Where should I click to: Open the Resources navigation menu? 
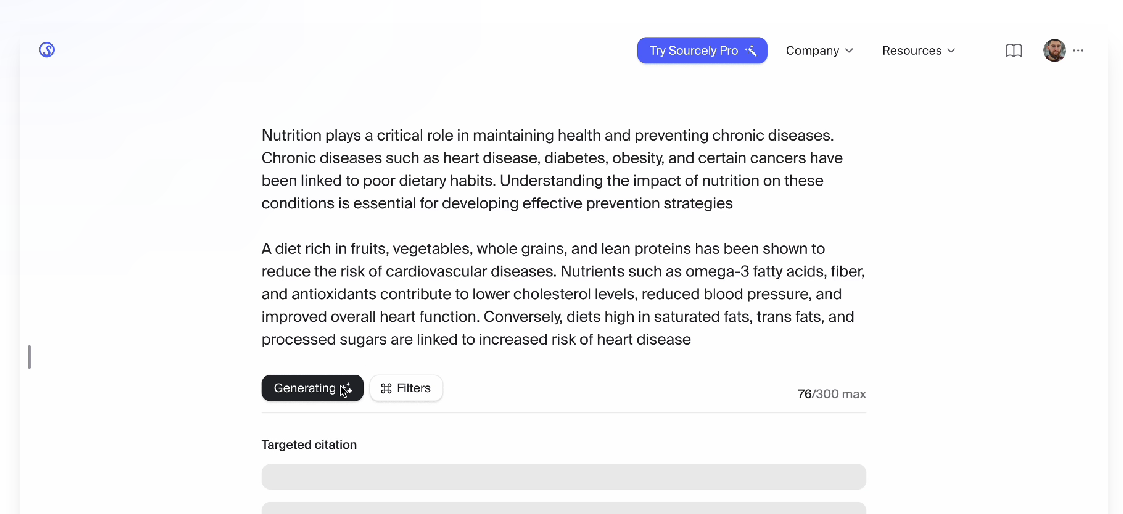911,51
